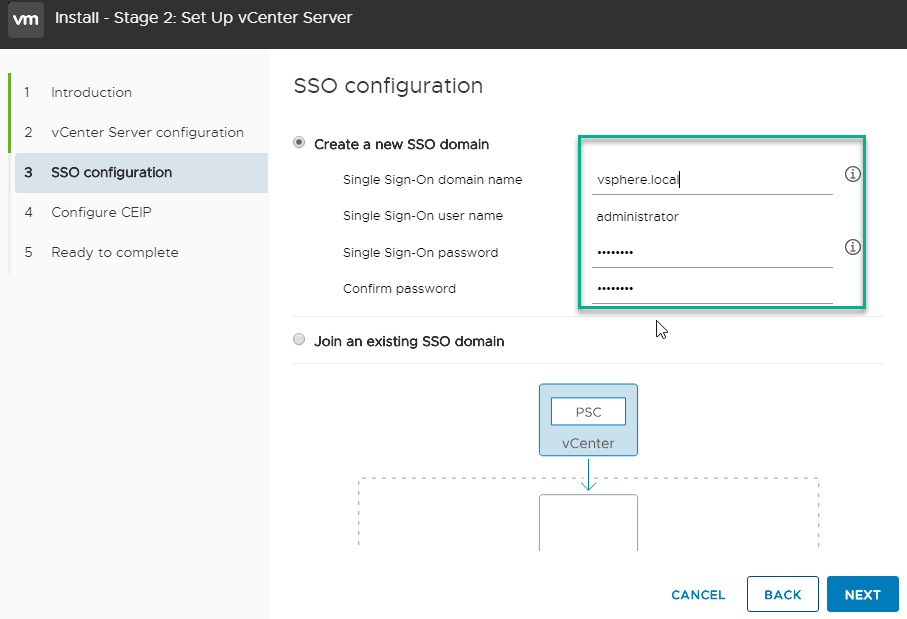The image size is (907, 619).
Task: Go to Introduction step
Action: tap(91, 92)
